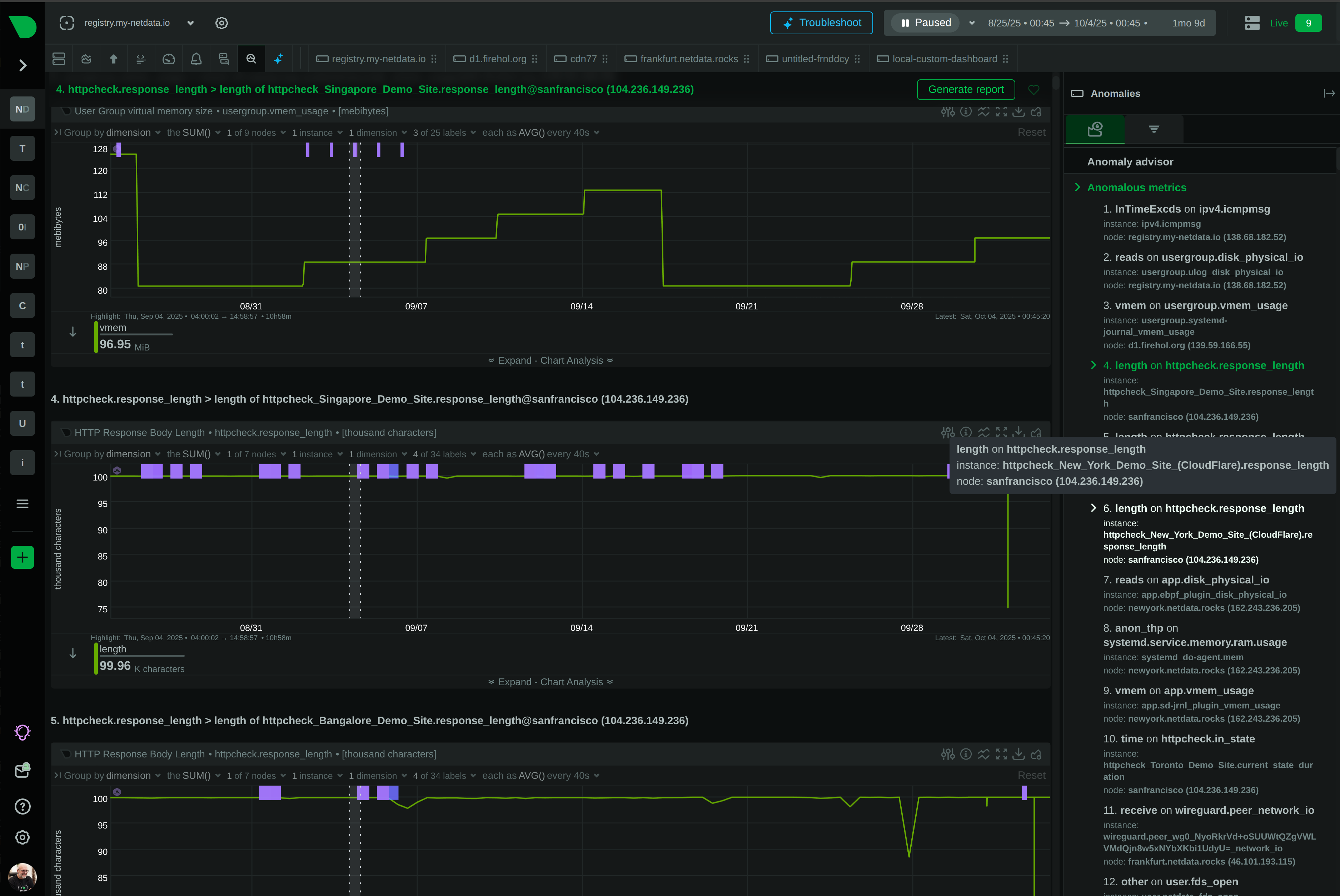The width and height of the screenshot is (1340, 896).
Task: Open '4 of 34 labels' dropdown on Singapore chart
Action: coord(444,454)
